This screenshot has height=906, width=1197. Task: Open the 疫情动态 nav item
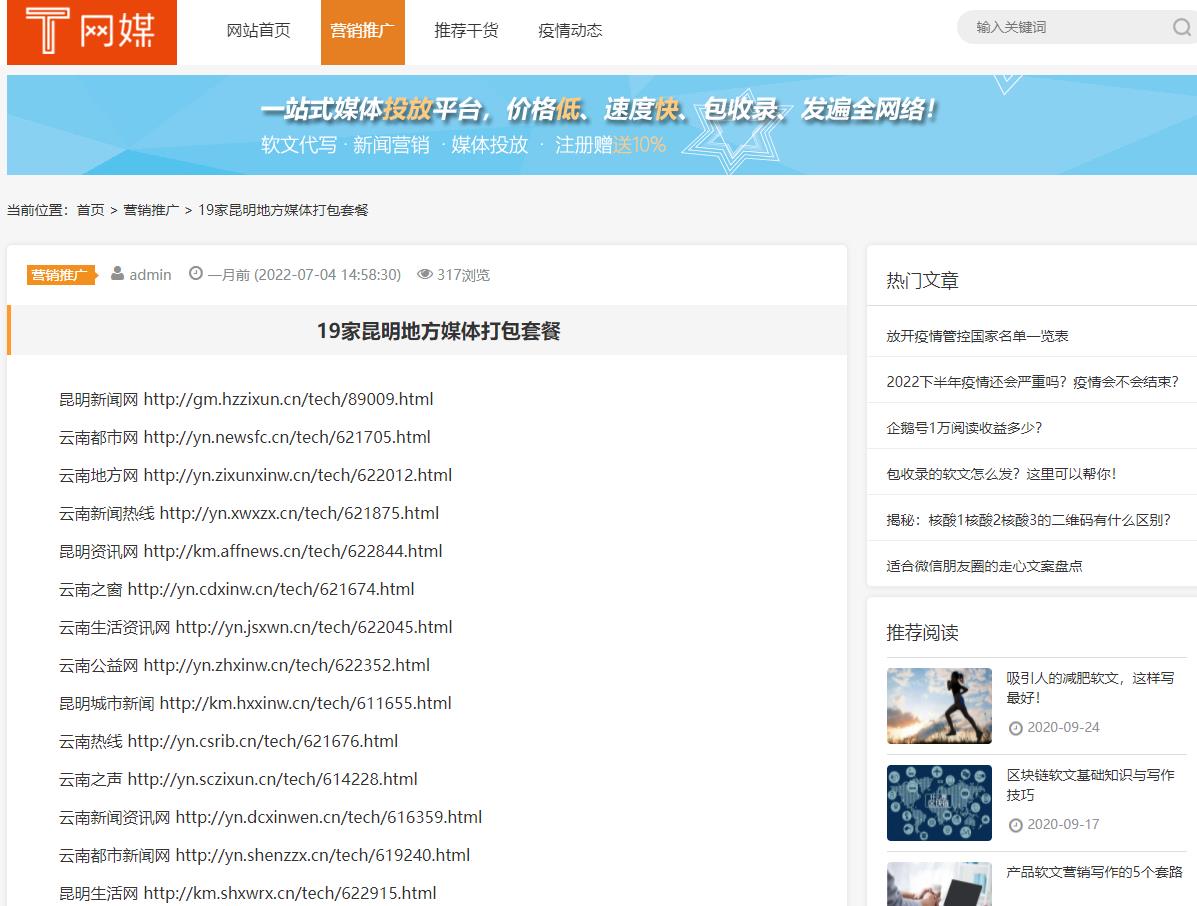pyautogui.click(x=569, y=31)
